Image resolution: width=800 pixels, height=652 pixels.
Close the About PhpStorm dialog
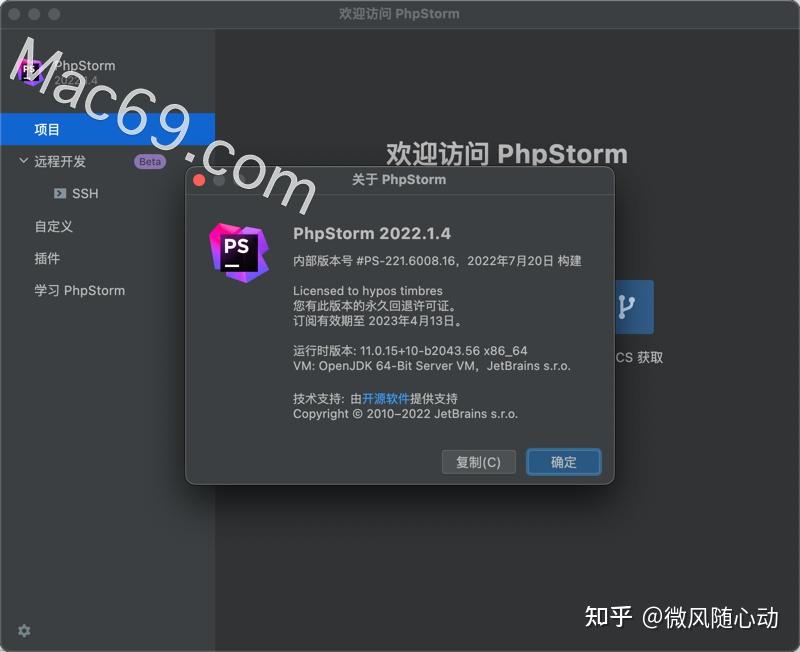(200, 179)
